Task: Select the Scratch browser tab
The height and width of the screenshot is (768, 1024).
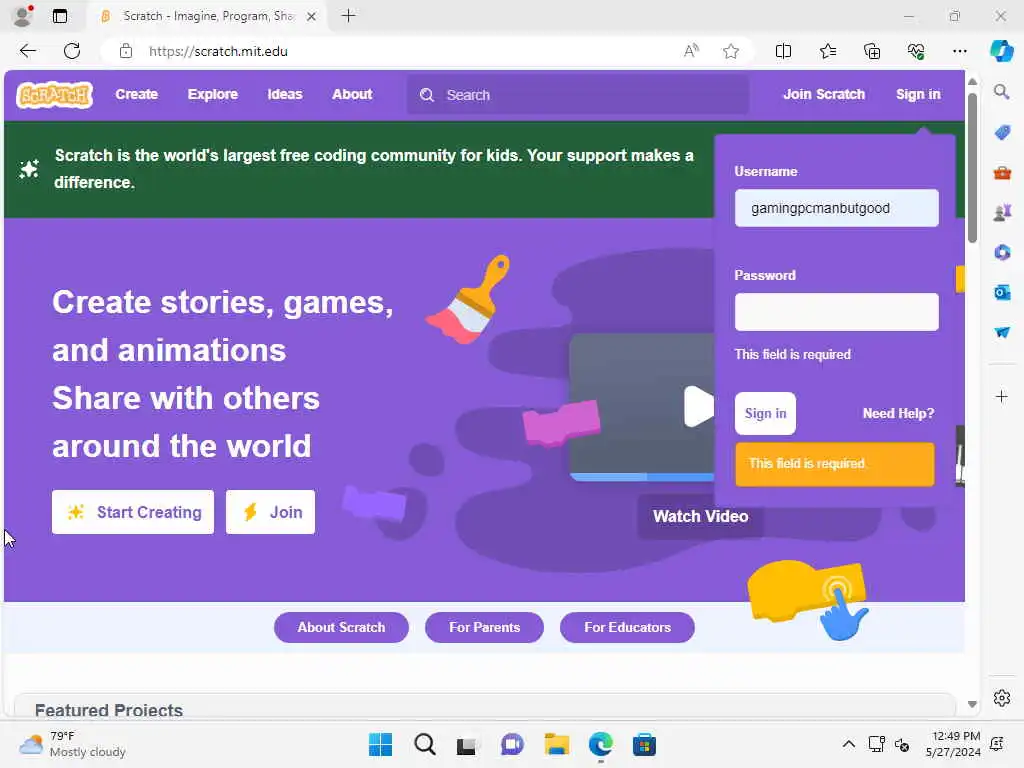Action: (x=206, y=16)
